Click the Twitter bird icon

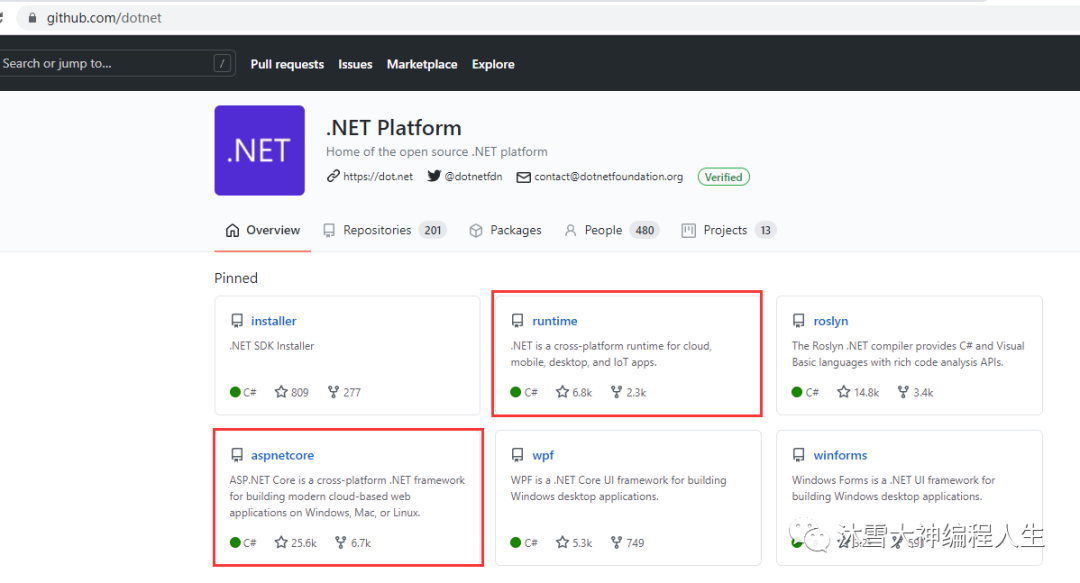[434, 176]
